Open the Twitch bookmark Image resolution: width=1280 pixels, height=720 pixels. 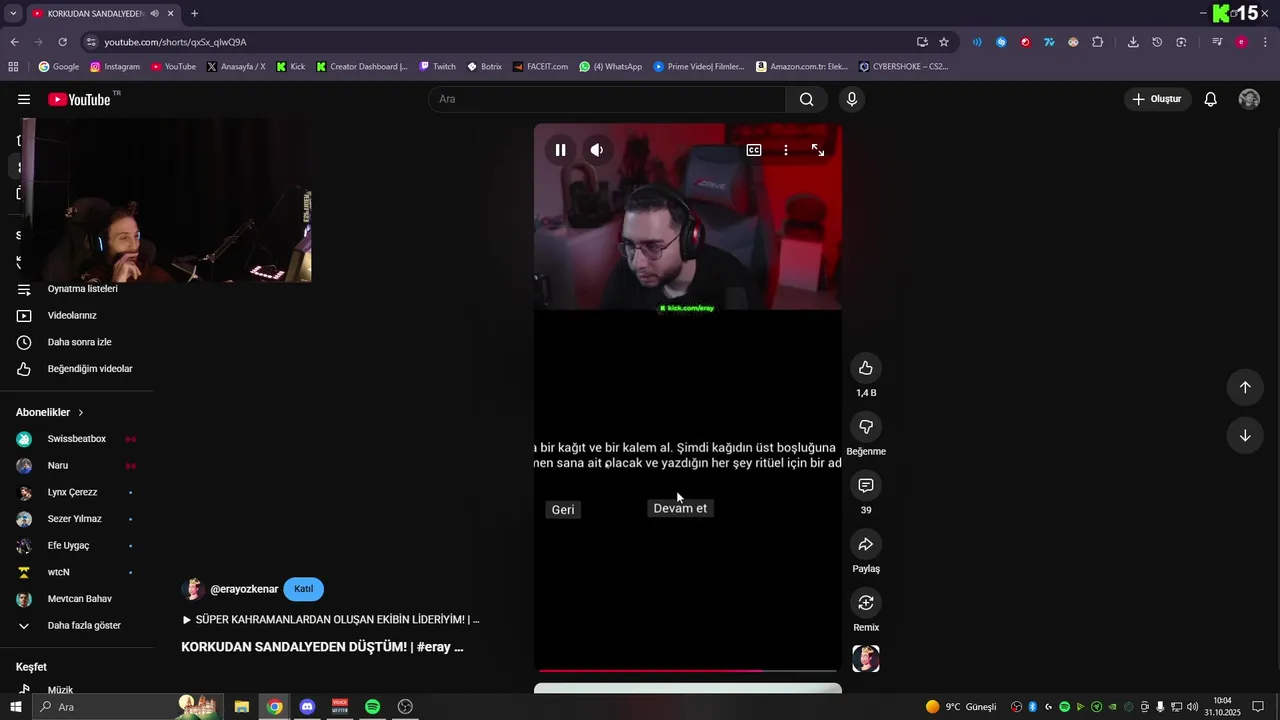(x=437, y=67)
